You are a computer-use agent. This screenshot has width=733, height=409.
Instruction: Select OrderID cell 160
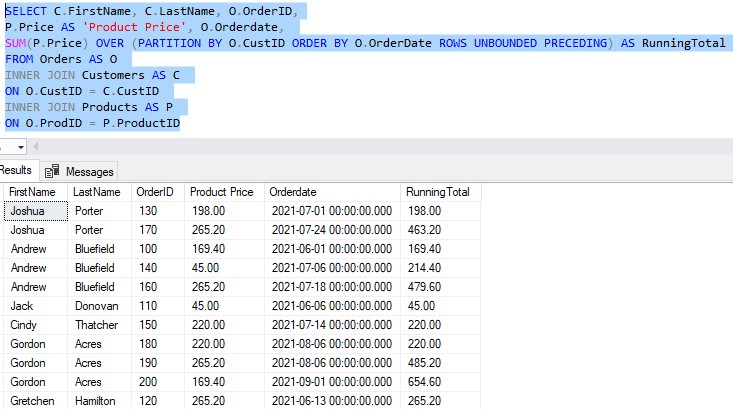[158, 287]
